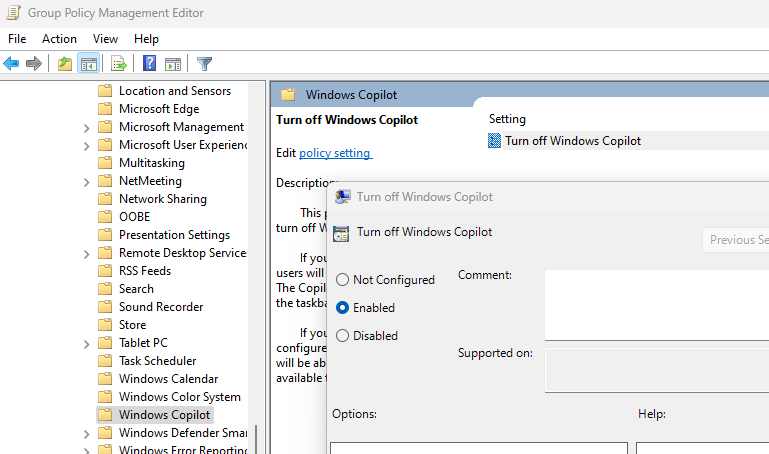Click inside the Comment text box
Image resolution: width=769 pixels, height=454 pixels.
[657, 305]
